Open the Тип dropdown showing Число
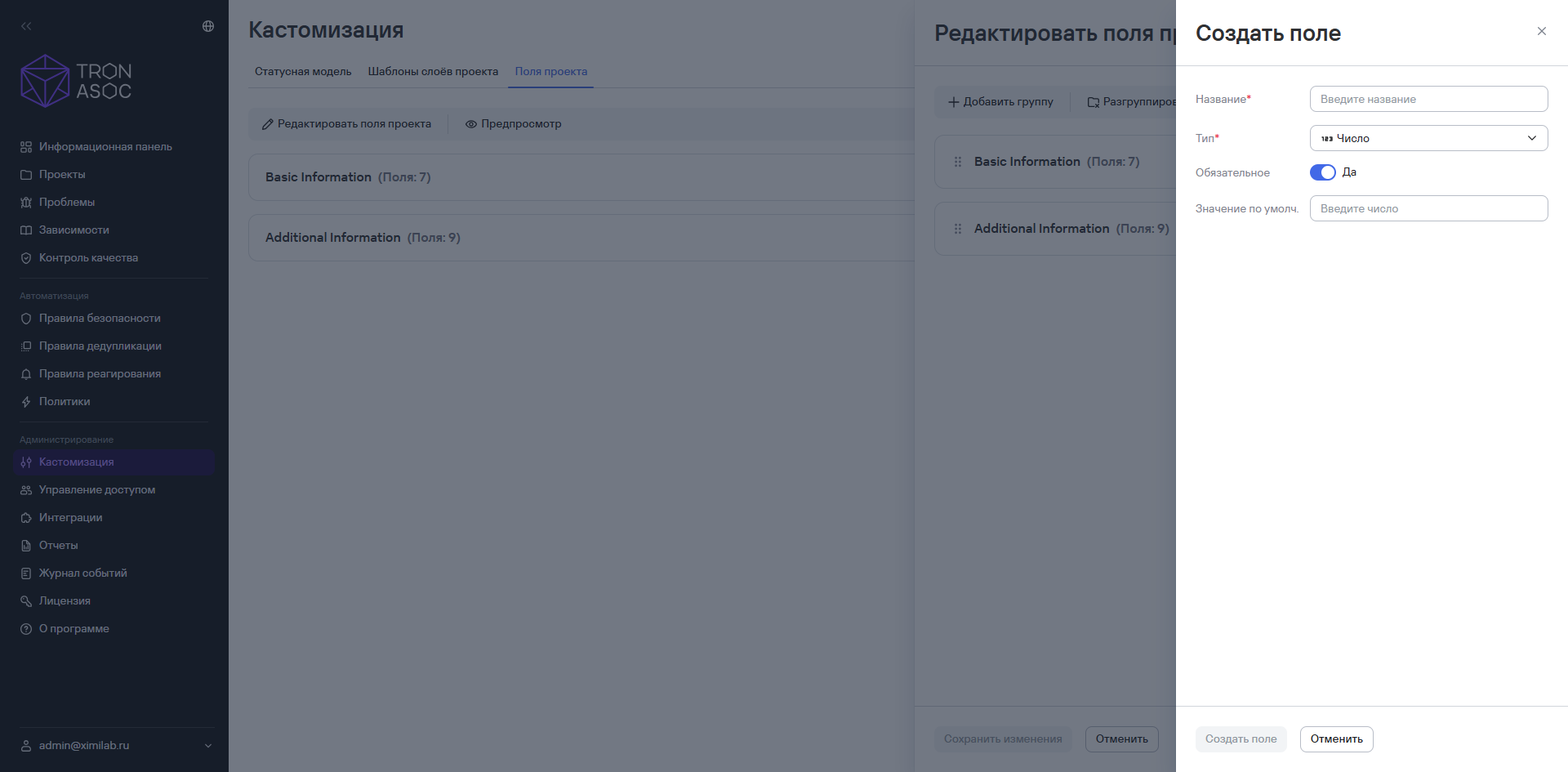The image size is (1568, 772). coord(1429,138)
